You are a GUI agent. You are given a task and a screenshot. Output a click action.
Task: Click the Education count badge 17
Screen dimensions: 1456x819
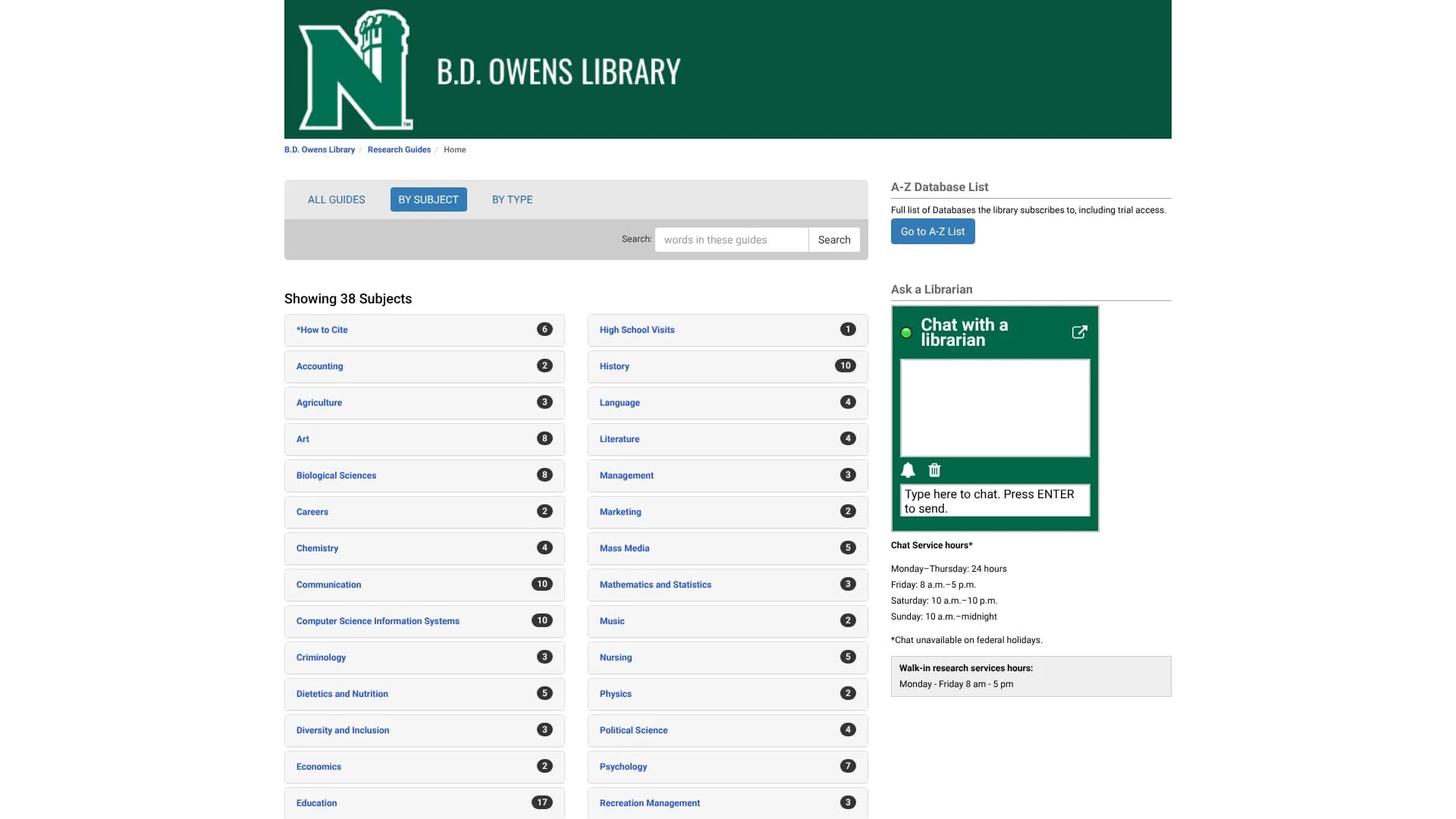[541, 802]
